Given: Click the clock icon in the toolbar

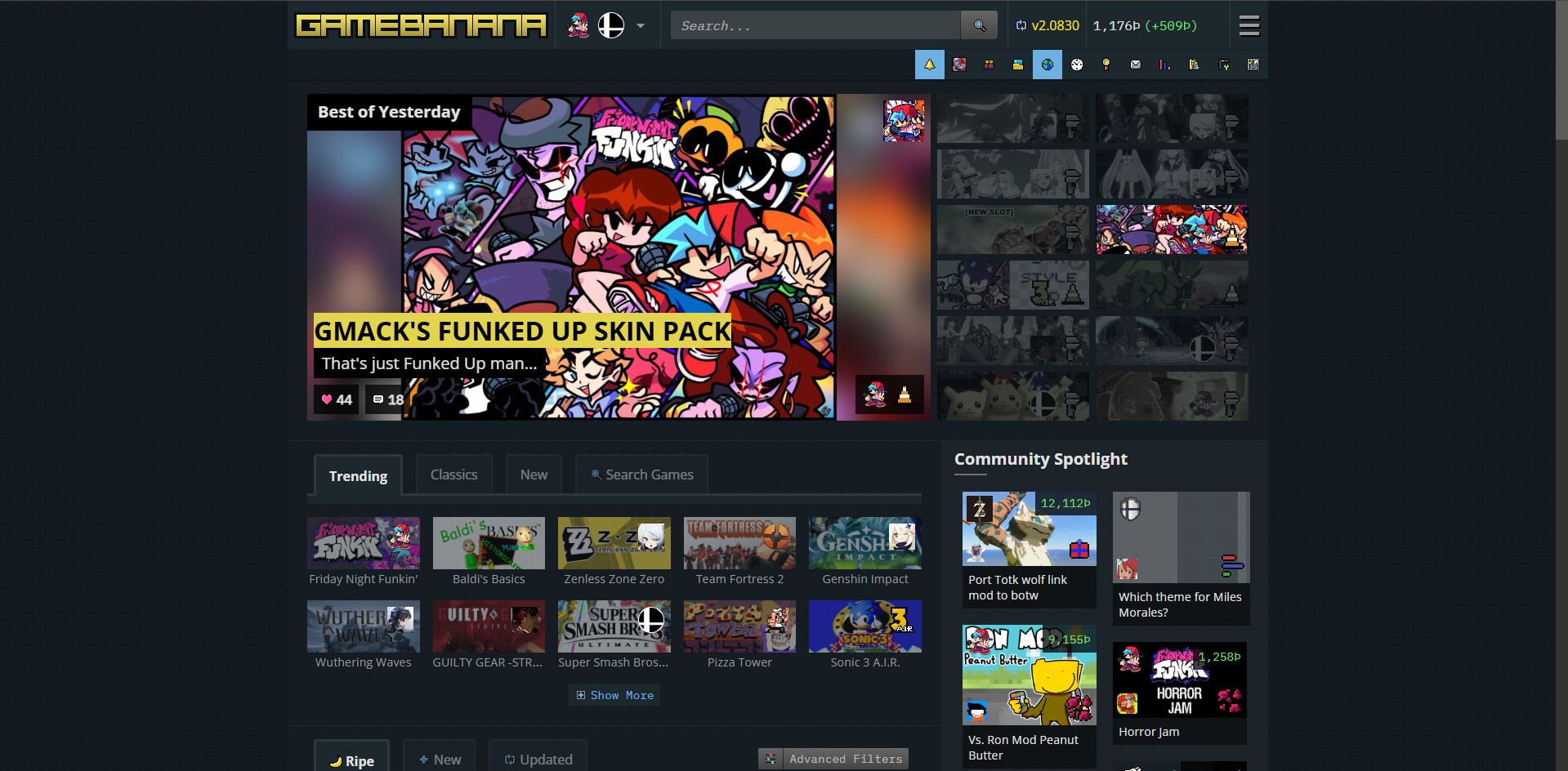Looking at the screenshot, I should (x=1076, y=65).
